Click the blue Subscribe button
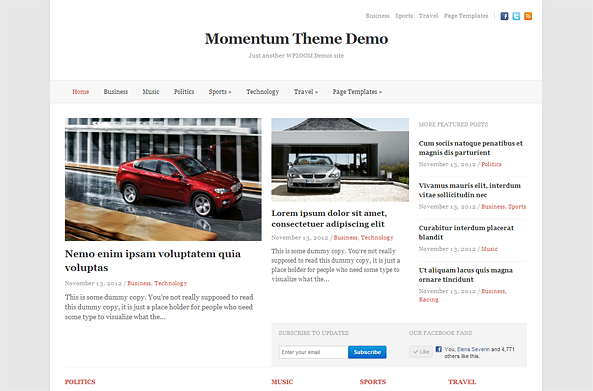 click(367, 352)
